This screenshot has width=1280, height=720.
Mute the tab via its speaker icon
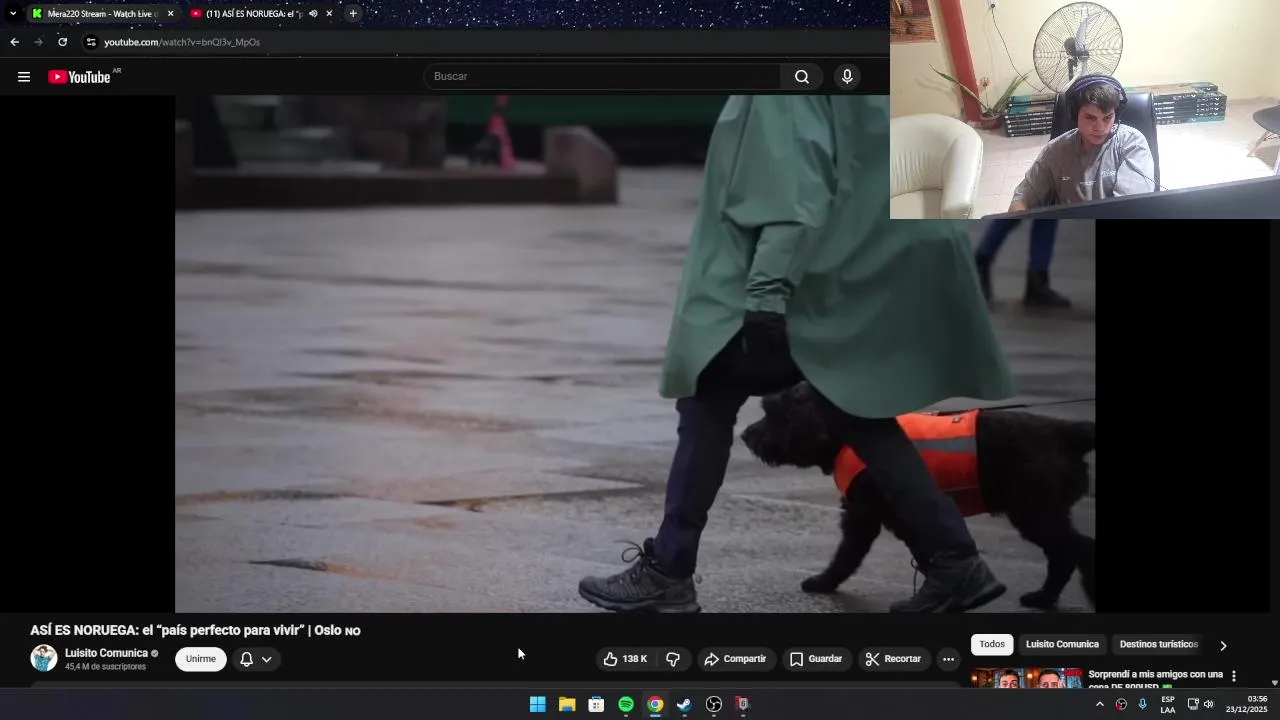pos(313,14)
